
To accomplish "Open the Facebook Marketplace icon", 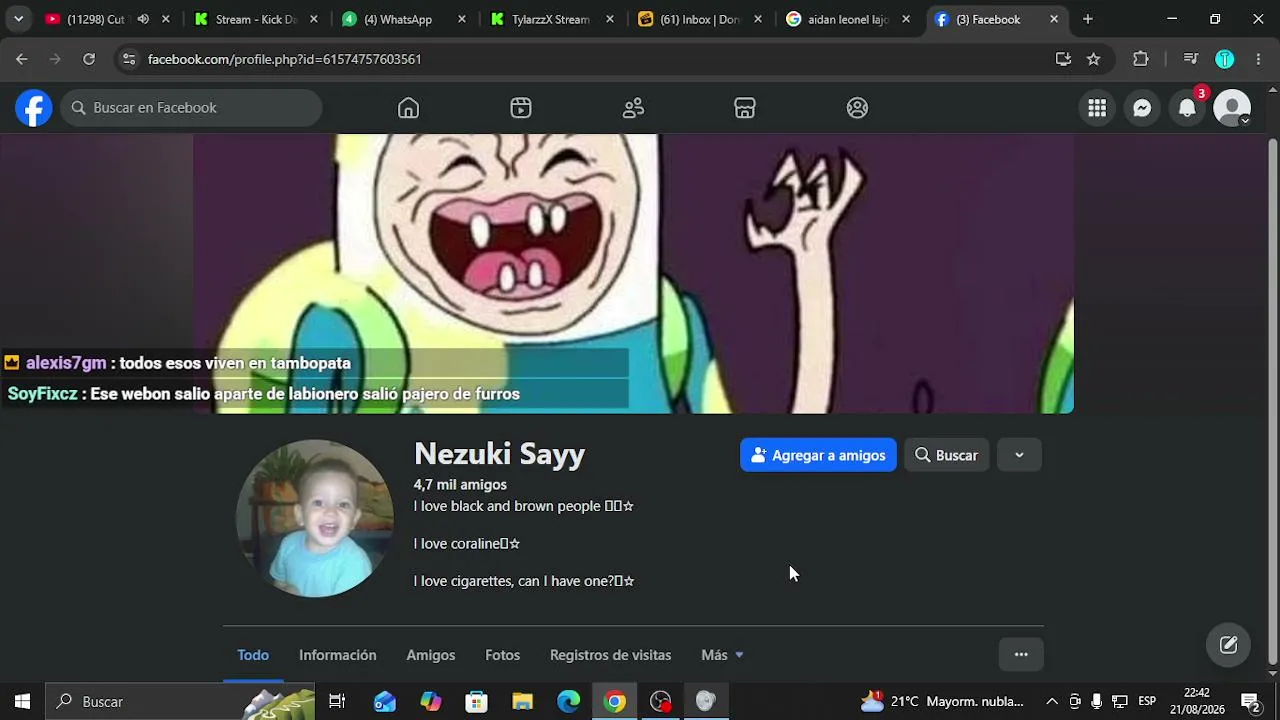I will (745, 108).
